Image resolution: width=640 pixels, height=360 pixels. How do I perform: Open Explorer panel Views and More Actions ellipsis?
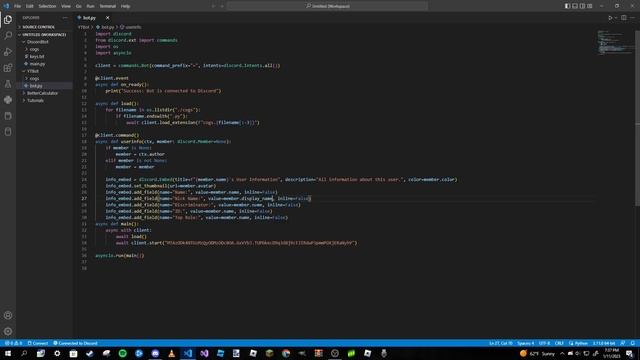(x=65, y=18)
